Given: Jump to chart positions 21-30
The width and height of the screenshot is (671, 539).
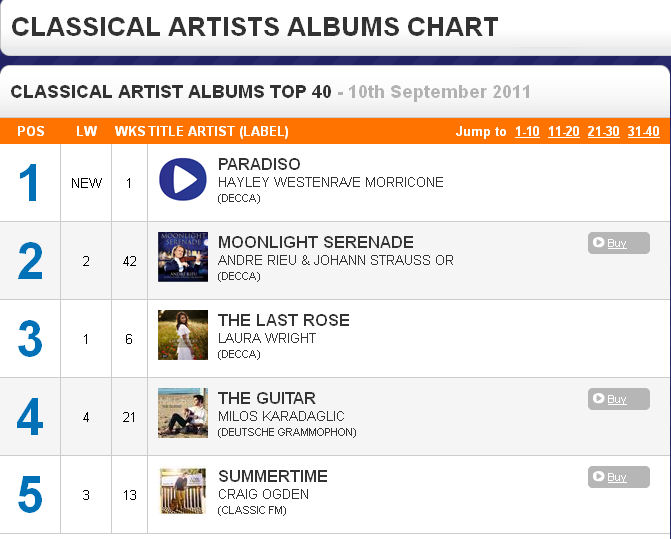Looking at the screenshot, I should [x=603, y=131].
